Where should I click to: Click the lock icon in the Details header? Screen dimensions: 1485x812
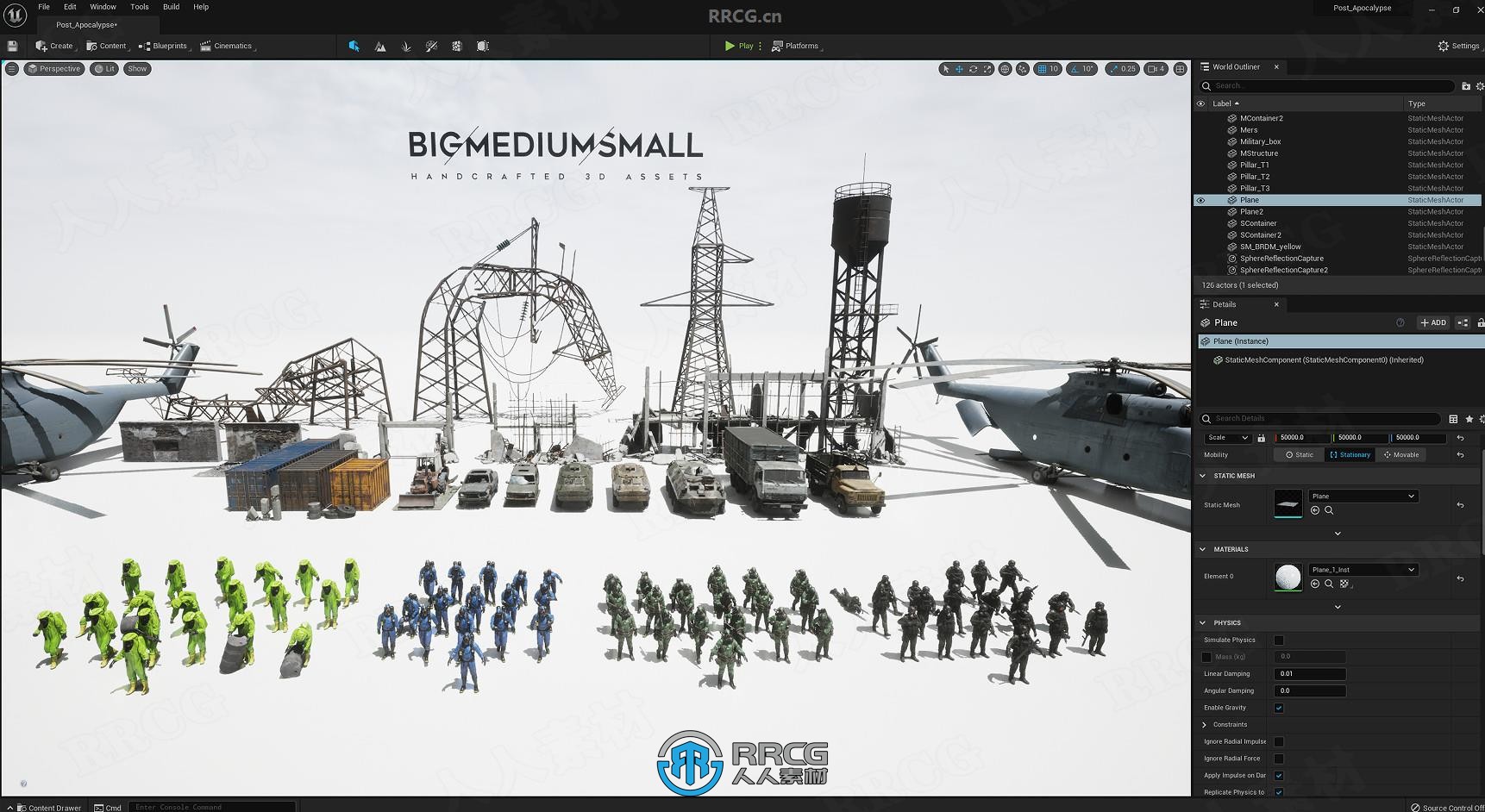1480,322
